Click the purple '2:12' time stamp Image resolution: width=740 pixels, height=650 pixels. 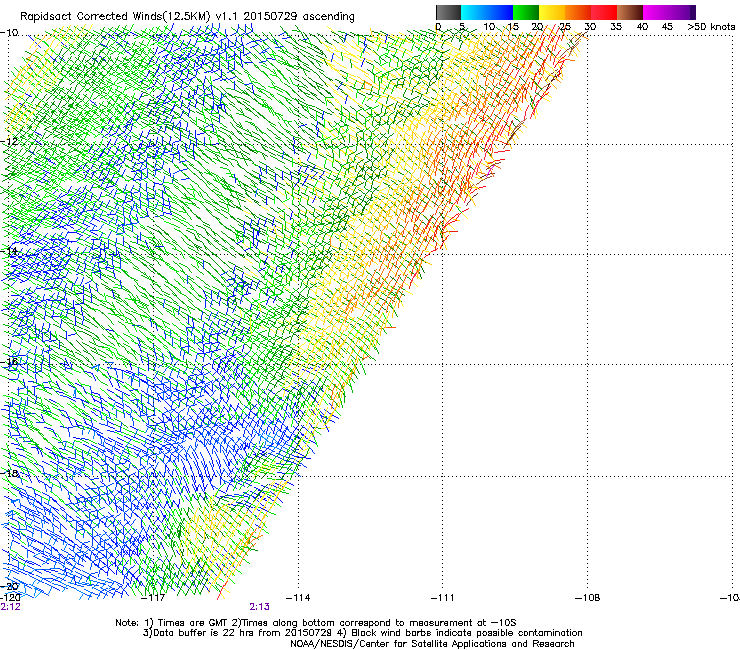tap(10, 607)
